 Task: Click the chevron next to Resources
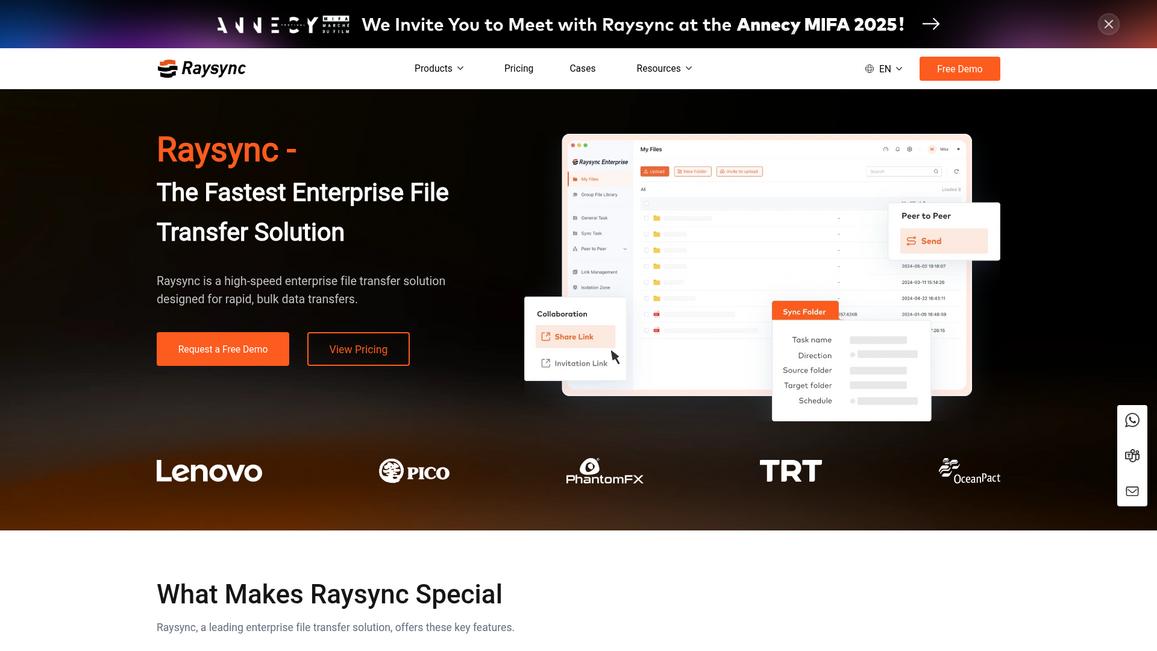(x=688, y=69)
